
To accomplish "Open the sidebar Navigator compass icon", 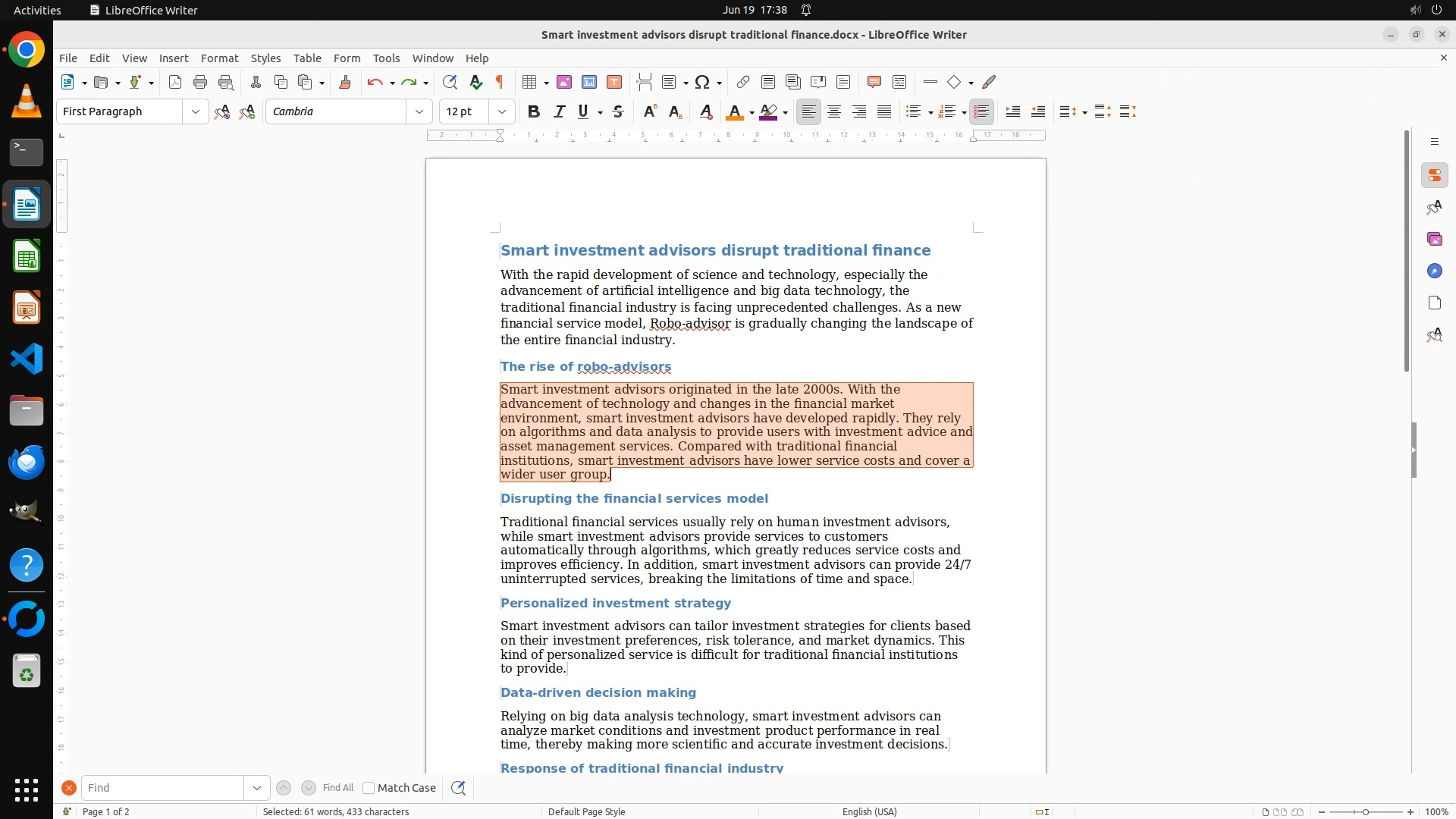I will click(x=1434, y=271).
